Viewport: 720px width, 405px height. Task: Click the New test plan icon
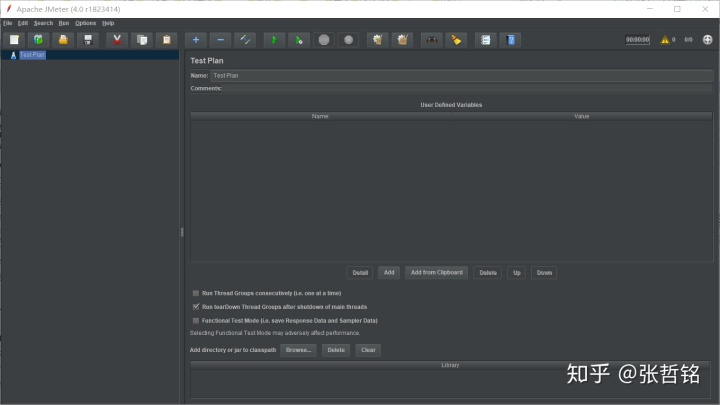[14, 40]
